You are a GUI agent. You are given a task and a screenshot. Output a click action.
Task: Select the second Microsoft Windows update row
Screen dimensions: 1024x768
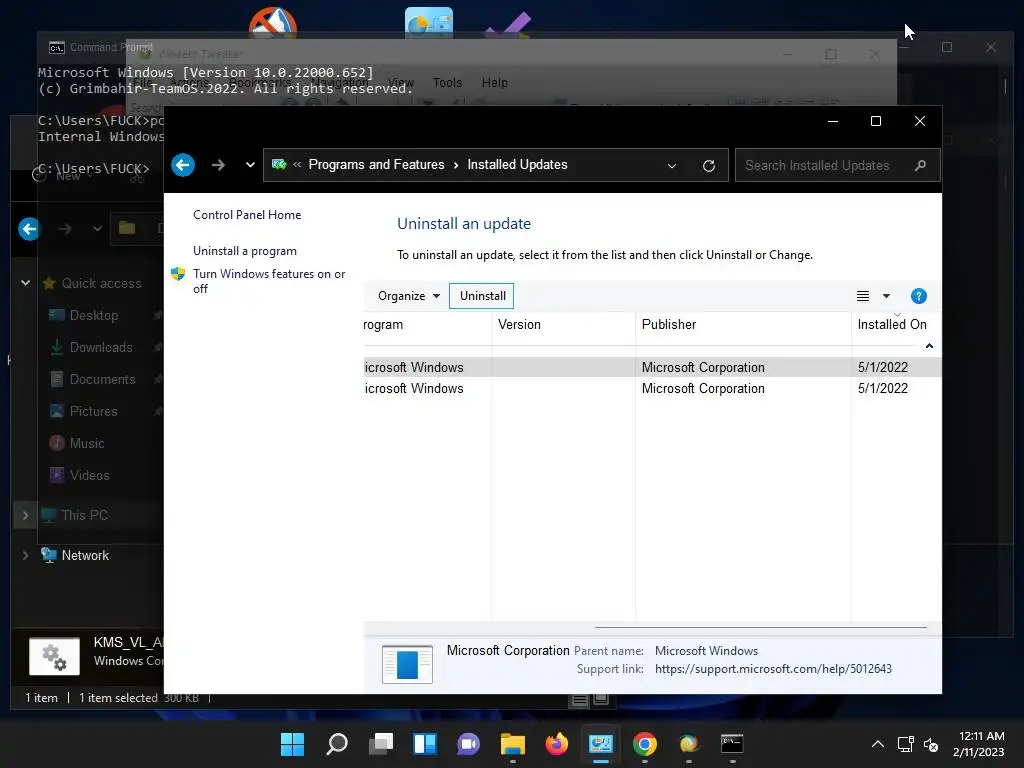(652, 389)
